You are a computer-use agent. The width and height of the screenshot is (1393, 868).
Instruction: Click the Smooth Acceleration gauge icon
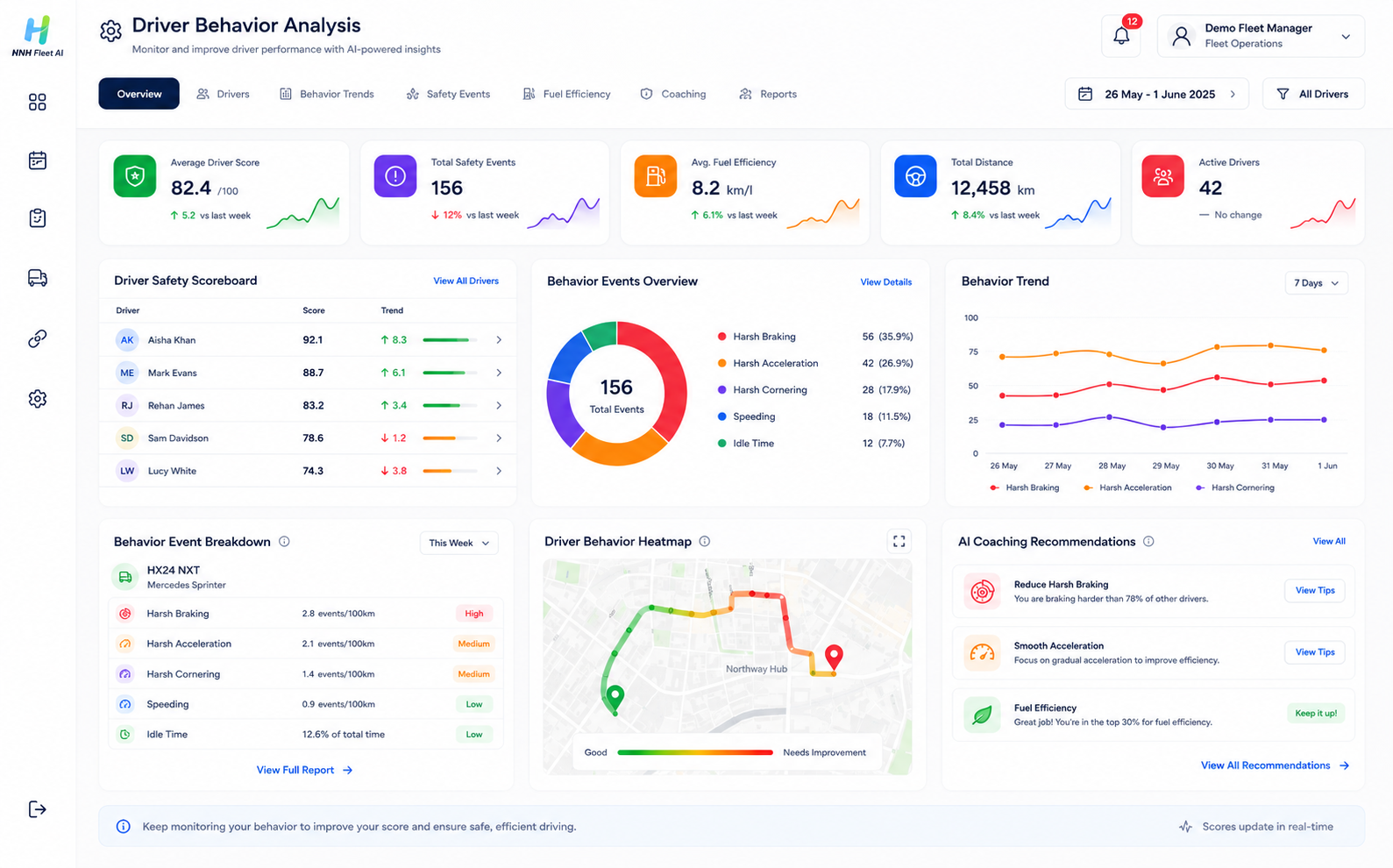click(982, 653)
